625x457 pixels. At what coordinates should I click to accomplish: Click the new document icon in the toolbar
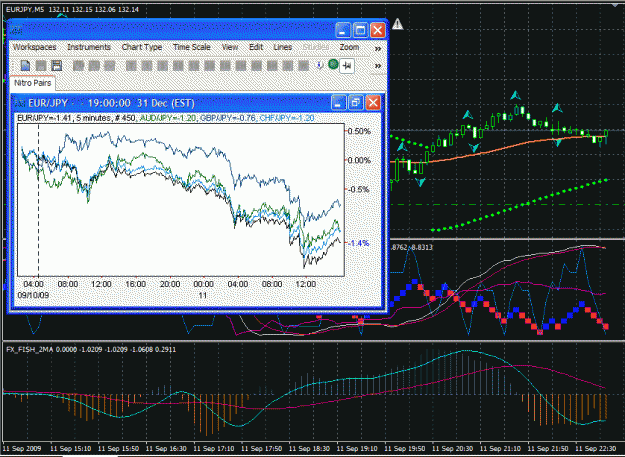[25, 65]
